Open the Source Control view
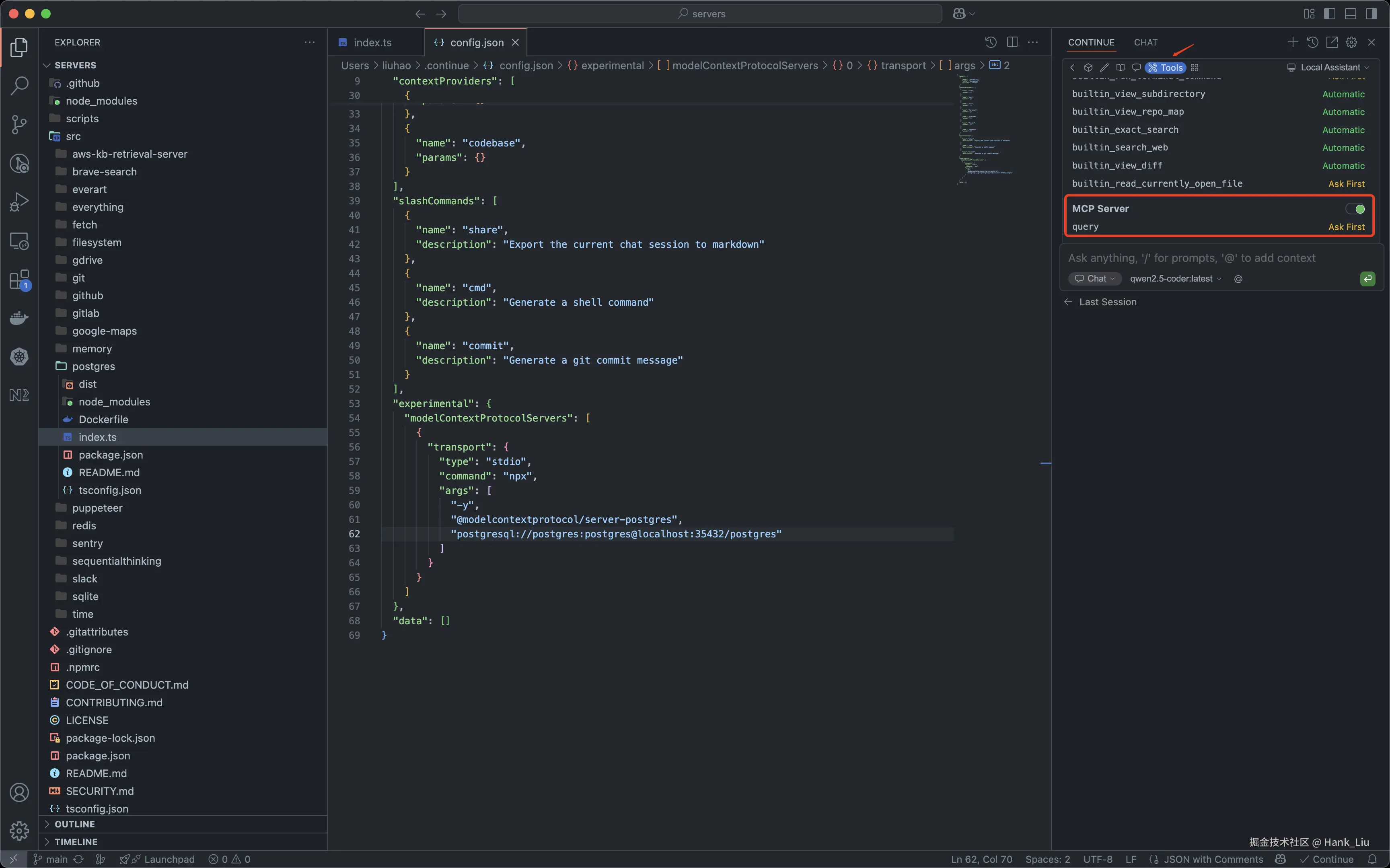Viewport: 1390px width, 868px height. pyautogui.click(x=19, y=124)
